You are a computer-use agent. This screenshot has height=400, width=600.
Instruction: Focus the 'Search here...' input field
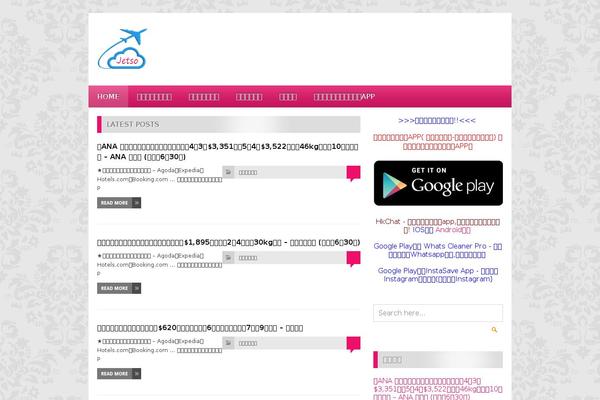click(438, 313)
